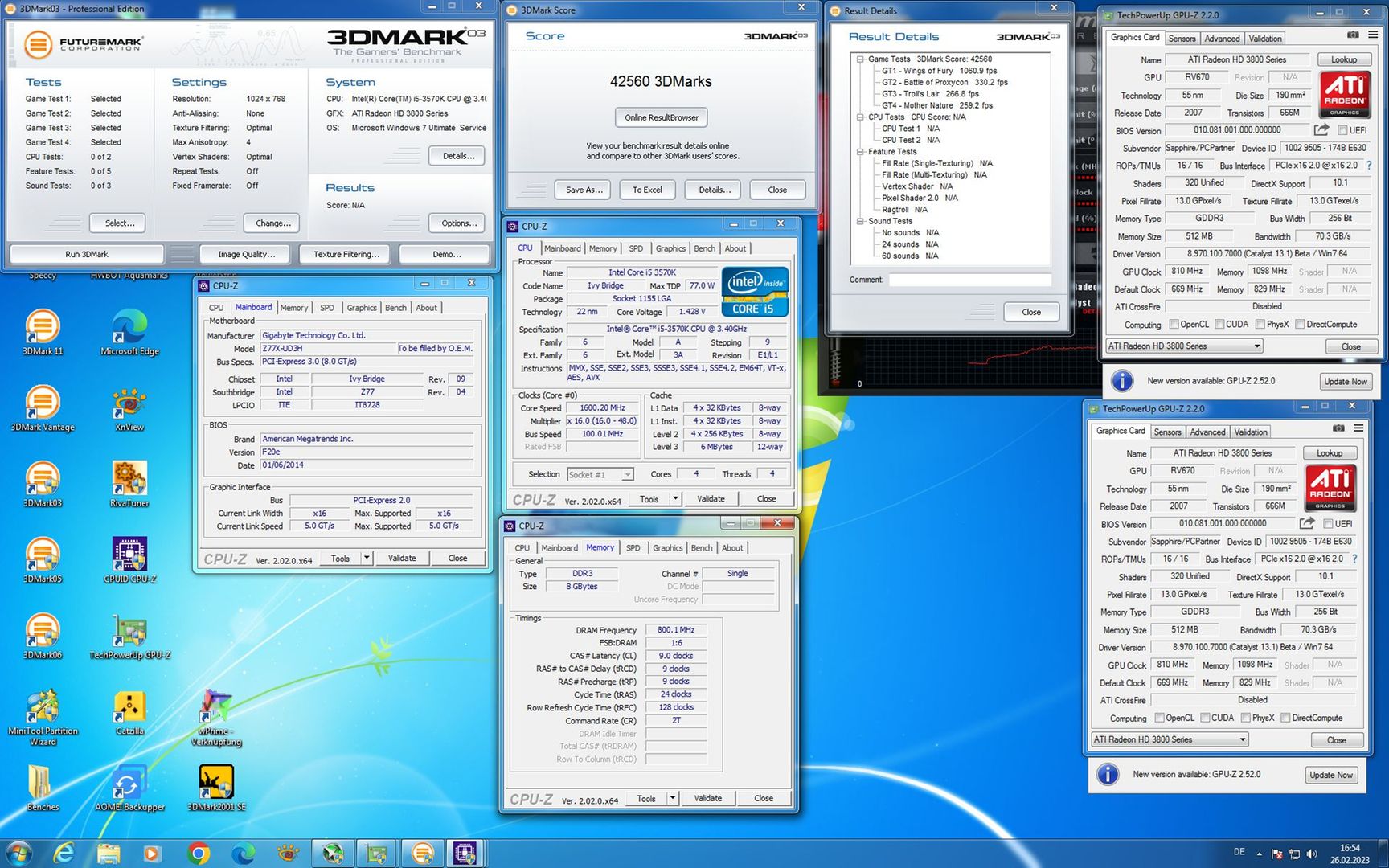Switch to Sensors tab in upper GPU-Z window
Image resolution: width=1389 pixels, height=868 pixels.
(x=1182, y=39)
